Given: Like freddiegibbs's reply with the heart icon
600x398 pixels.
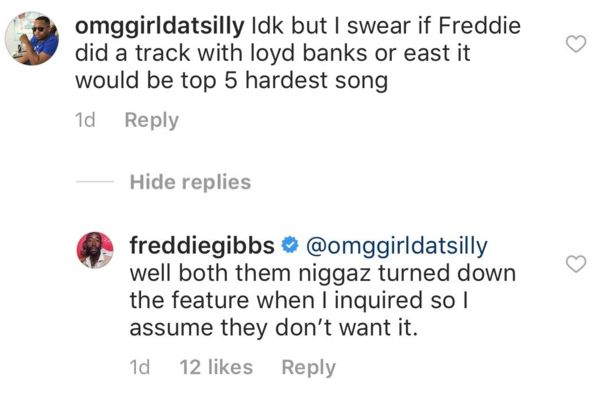Looking at the screenshot, I should [x=576, y=264].
